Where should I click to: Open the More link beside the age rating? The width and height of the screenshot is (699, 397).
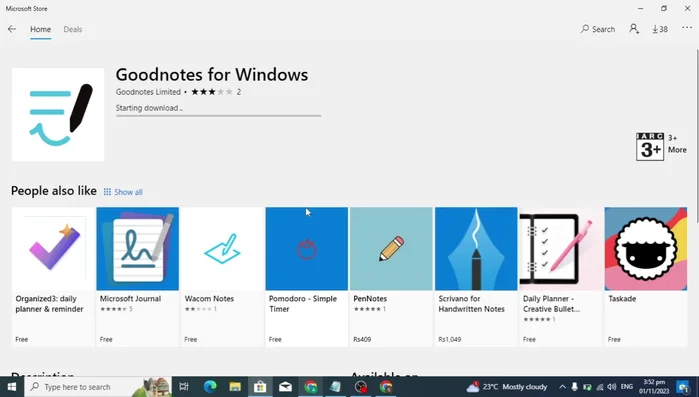tap(677, 150)
